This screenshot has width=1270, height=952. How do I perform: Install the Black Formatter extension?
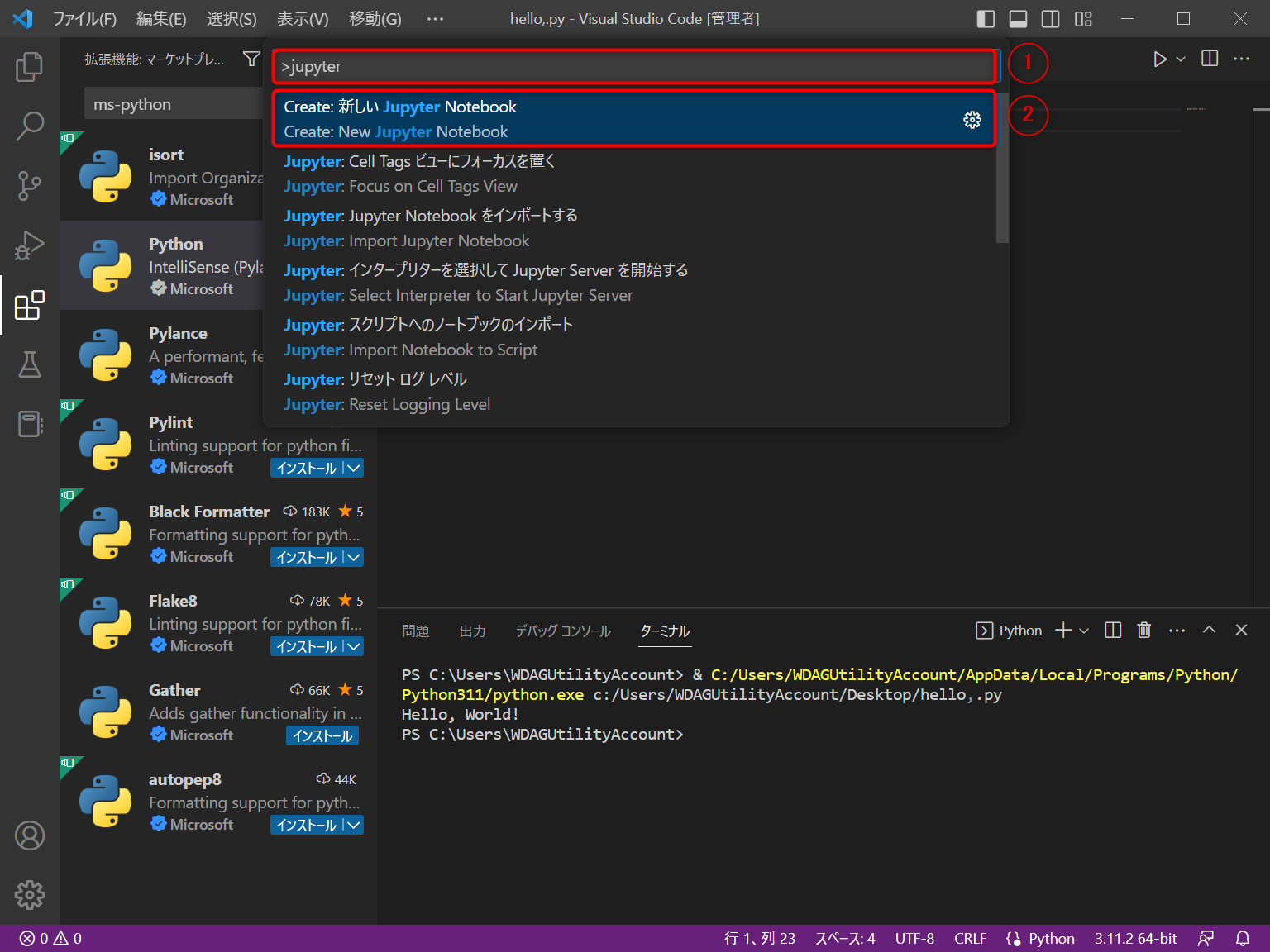[307, 557]
